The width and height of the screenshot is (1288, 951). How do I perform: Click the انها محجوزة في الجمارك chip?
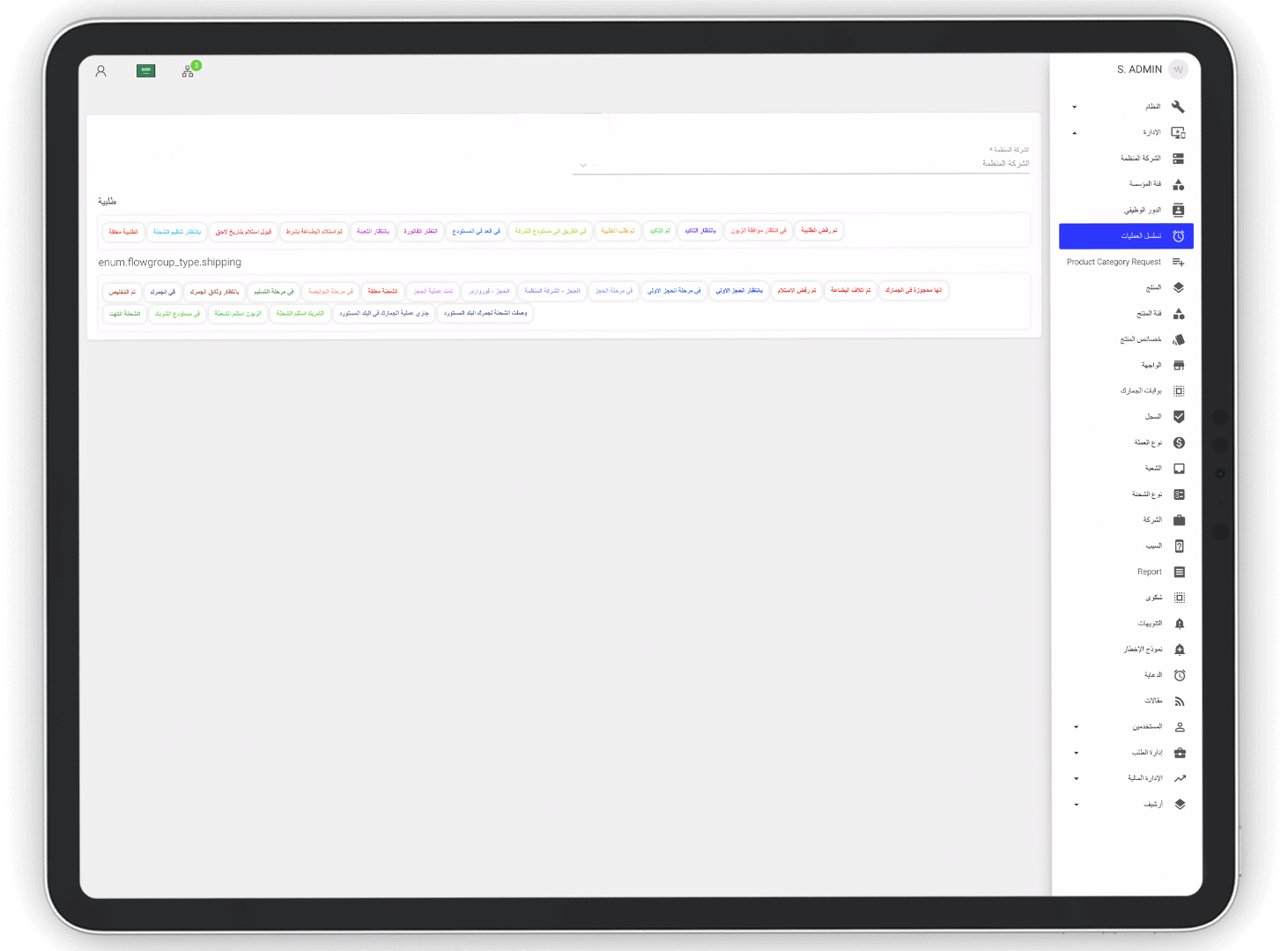[913, 290]
